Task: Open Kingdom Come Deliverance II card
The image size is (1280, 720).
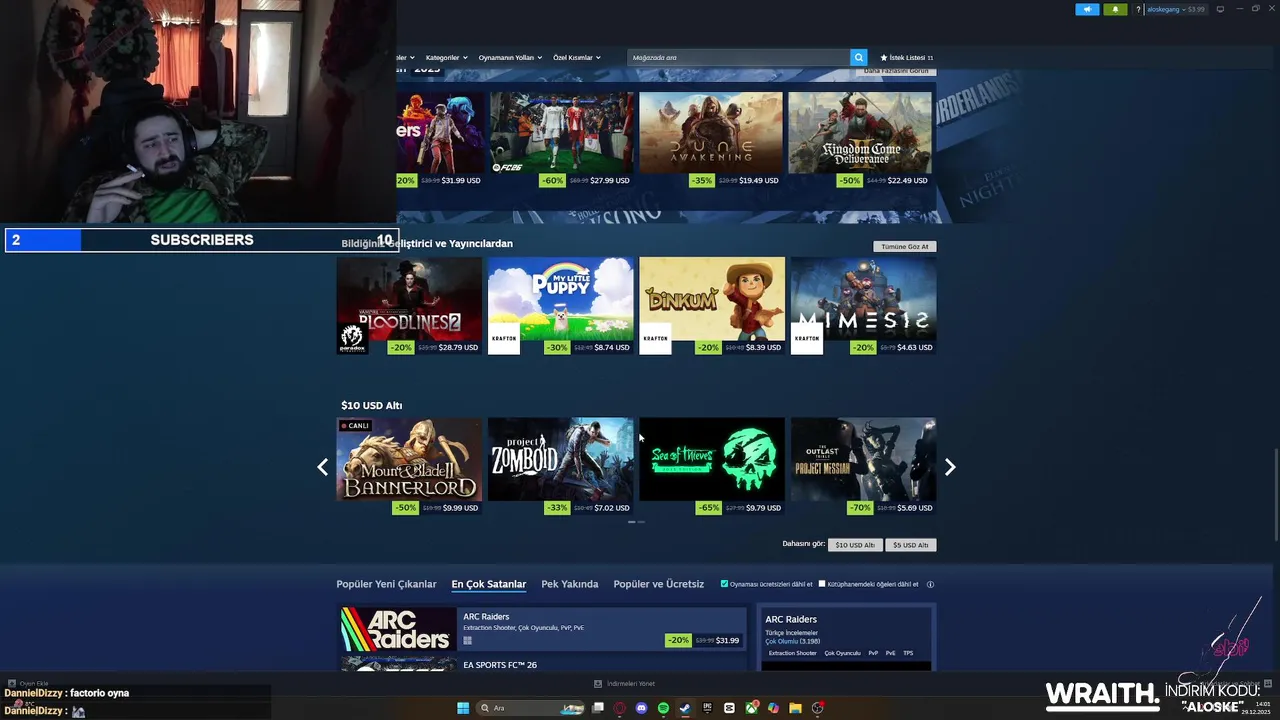Action: click(860, 139)
